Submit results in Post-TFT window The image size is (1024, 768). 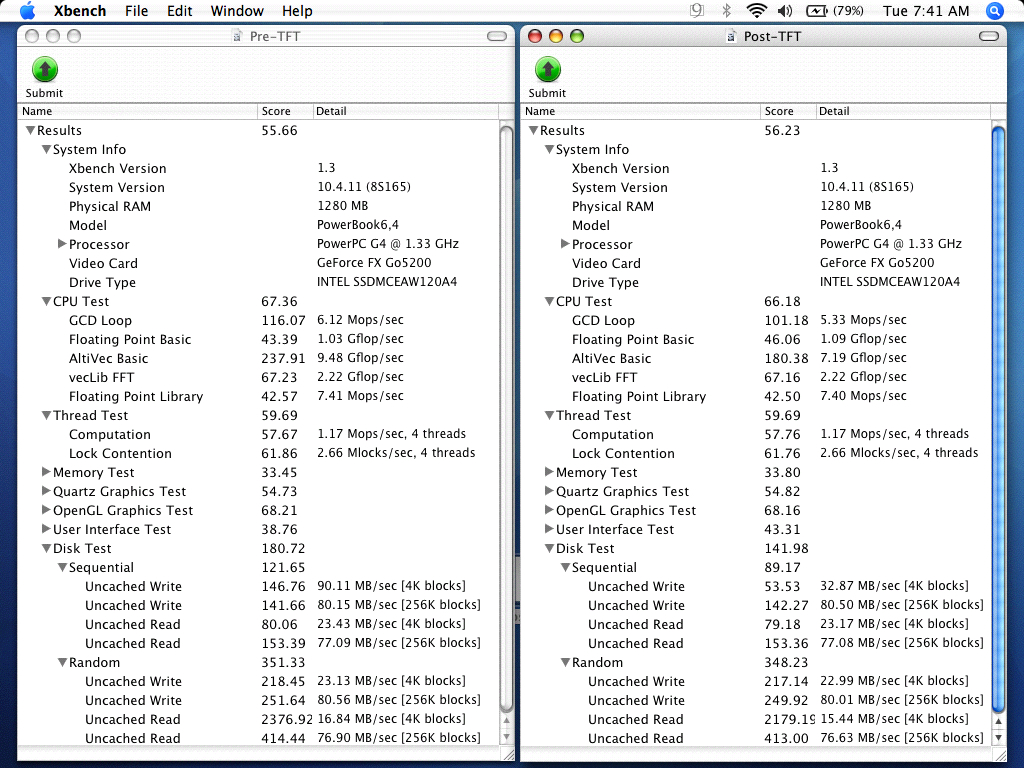click(x=547, y=78)
